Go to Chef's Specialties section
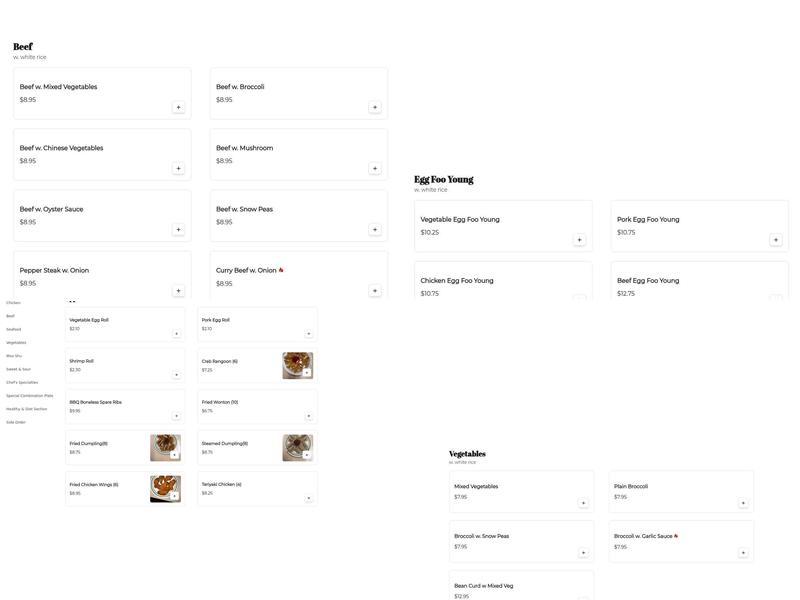The image size is (800, 600). [x=22, y=382]
